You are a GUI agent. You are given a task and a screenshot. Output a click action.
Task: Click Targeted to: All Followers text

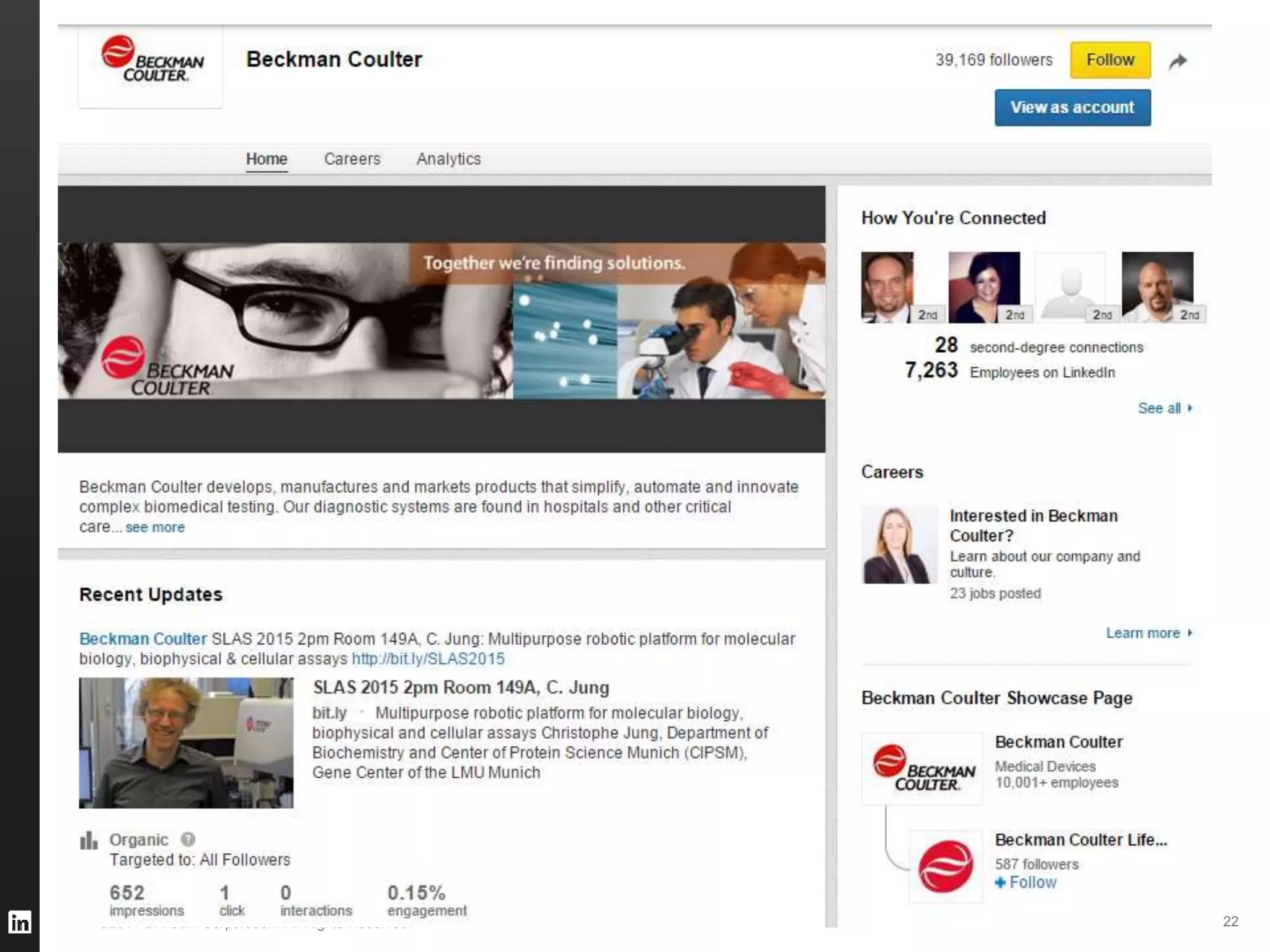click(200, 860)
